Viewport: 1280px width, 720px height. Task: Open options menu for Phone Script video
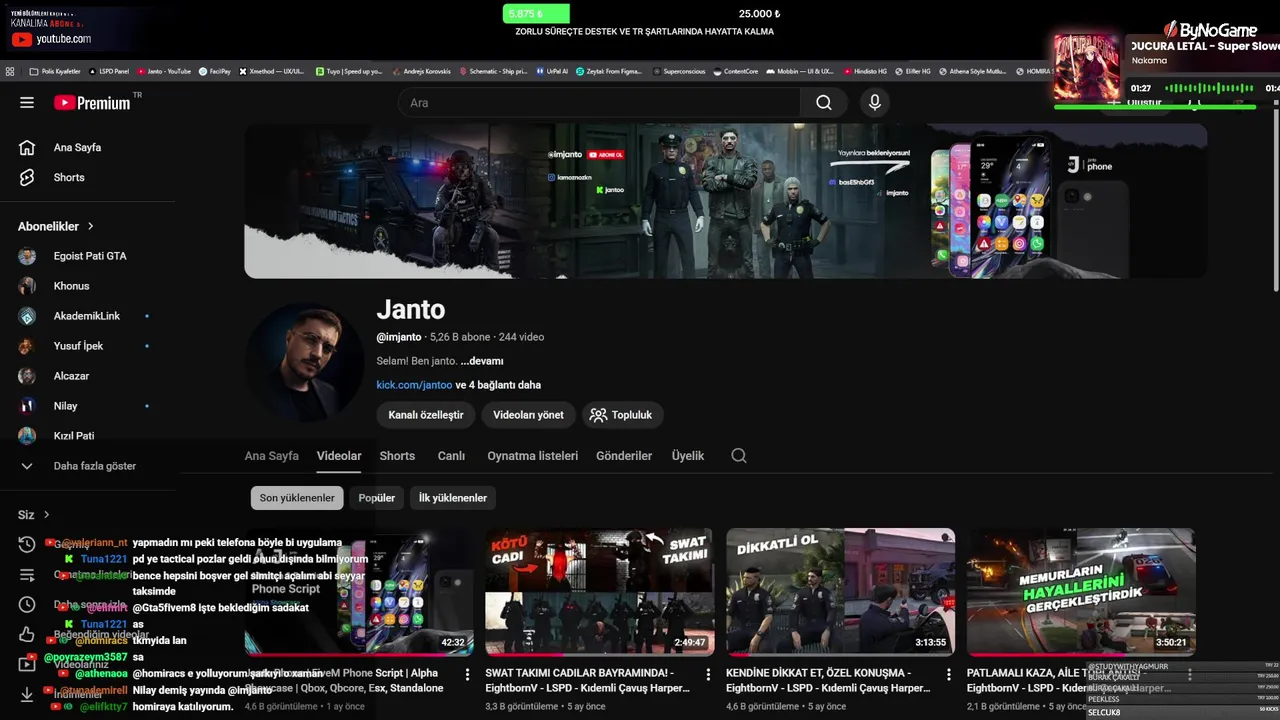click(467, 675)
